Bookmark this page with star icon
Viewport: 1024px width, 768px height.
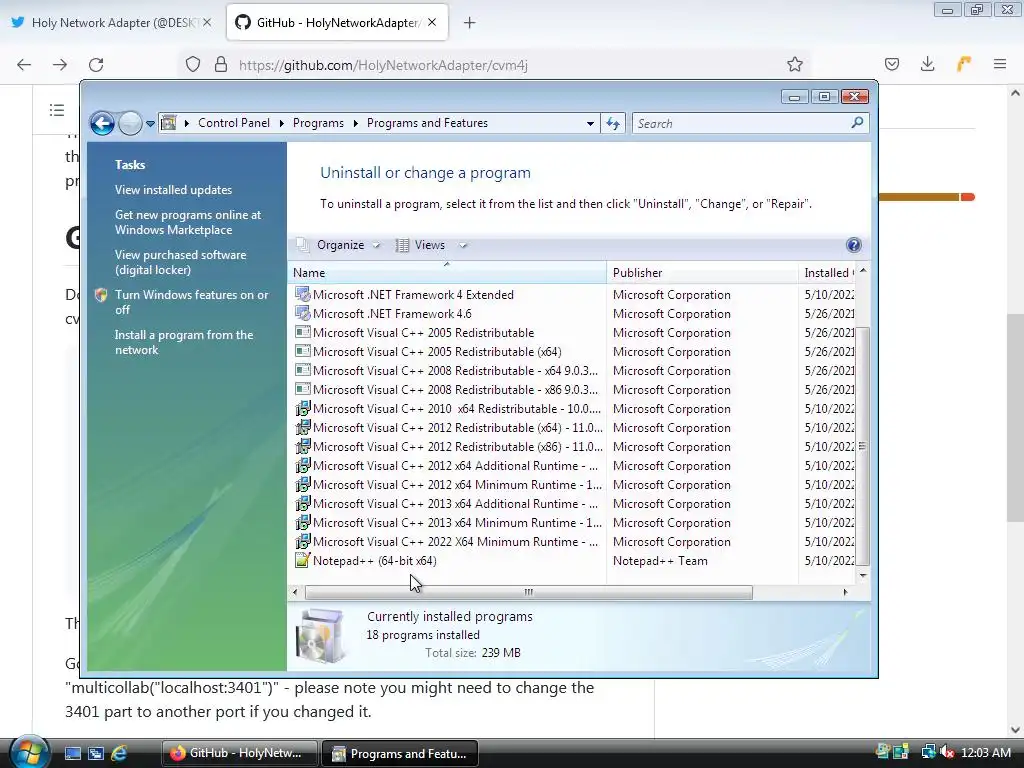coord(794,64)
